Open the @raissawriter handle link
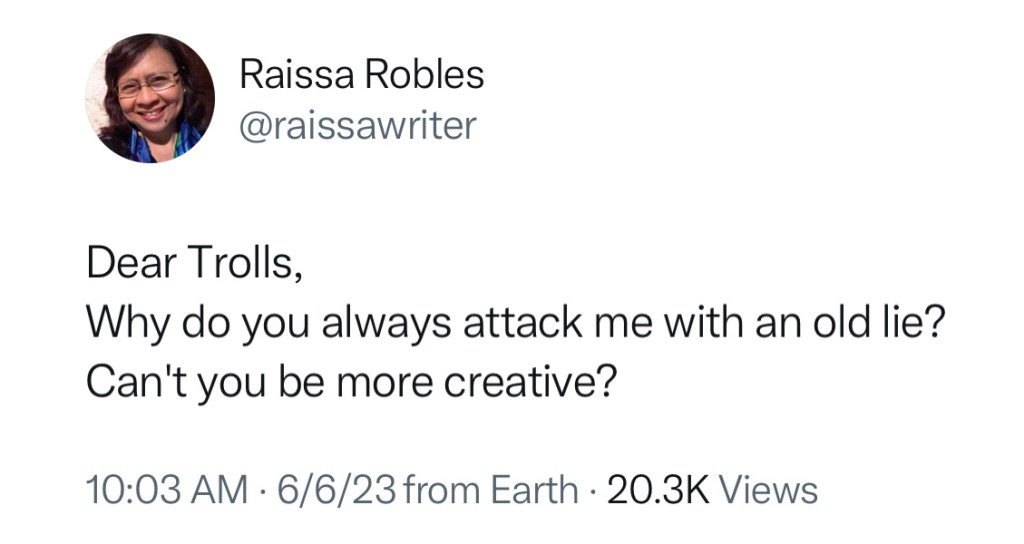 (358, 125)
